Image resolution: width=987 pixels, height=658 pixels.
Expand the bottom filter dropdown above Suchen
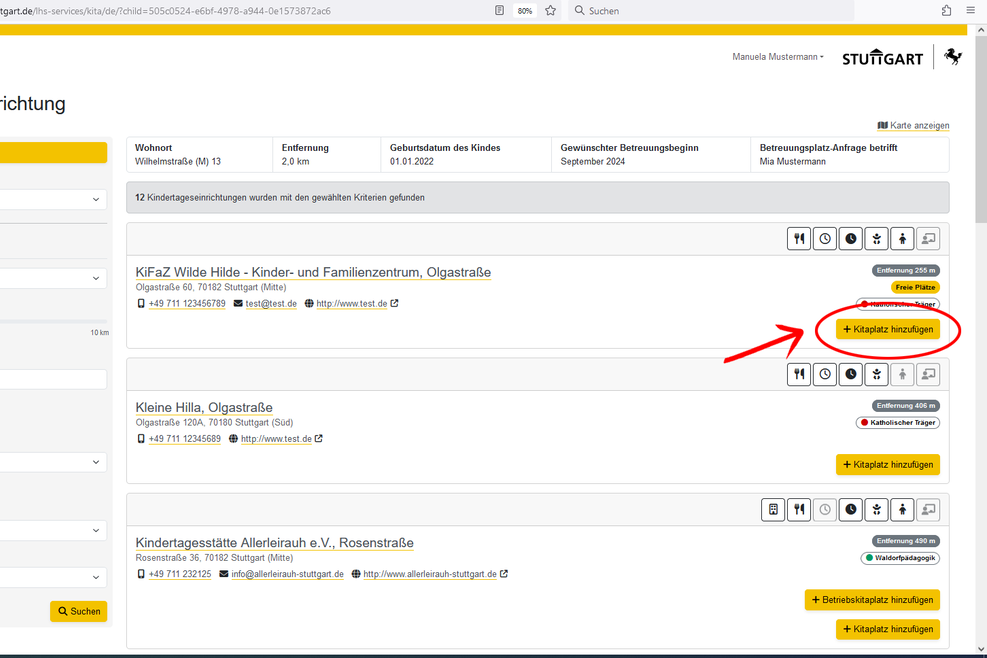53,577
